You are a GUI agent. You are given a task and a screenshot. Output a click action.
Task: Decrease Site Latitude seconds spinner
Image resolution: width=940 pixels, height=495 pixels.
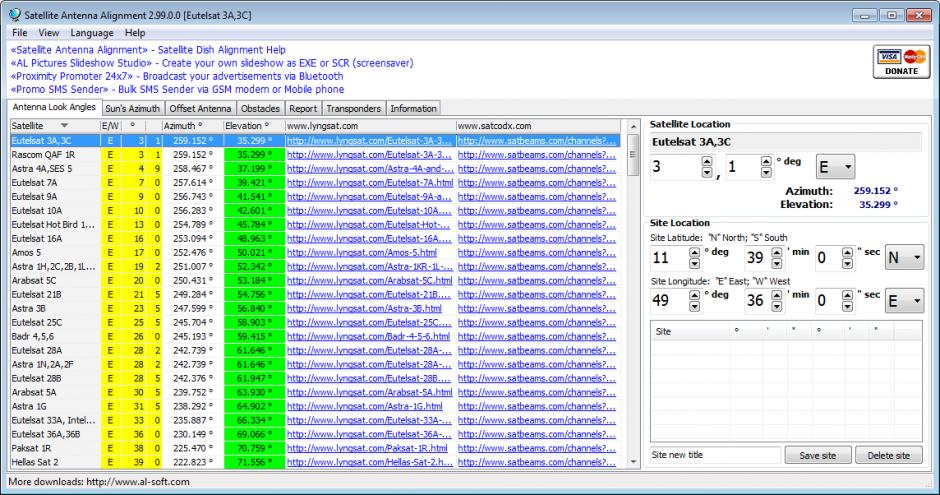[x=847, y=264]
